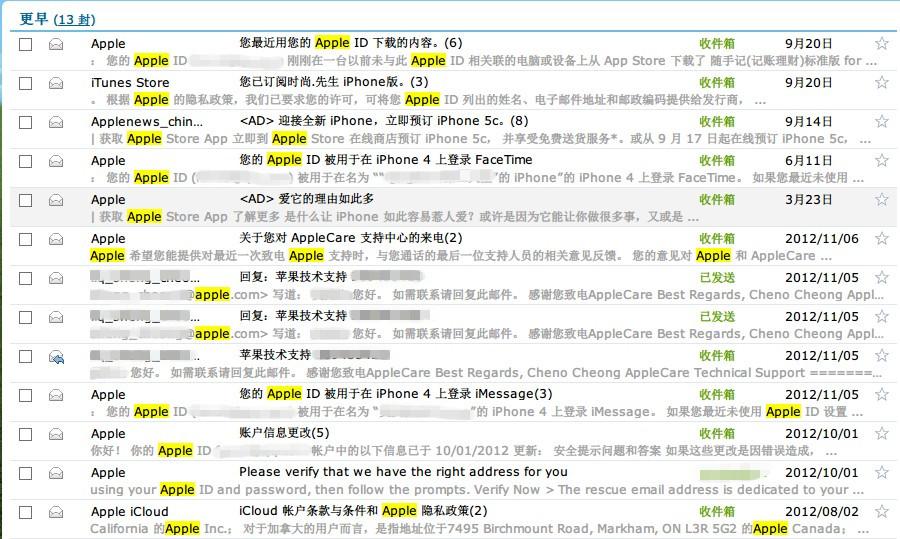The height and width of the screenshot is (539, 900).
Task: Click sender name Applenews_chin...
Action: tap(147, 122)
